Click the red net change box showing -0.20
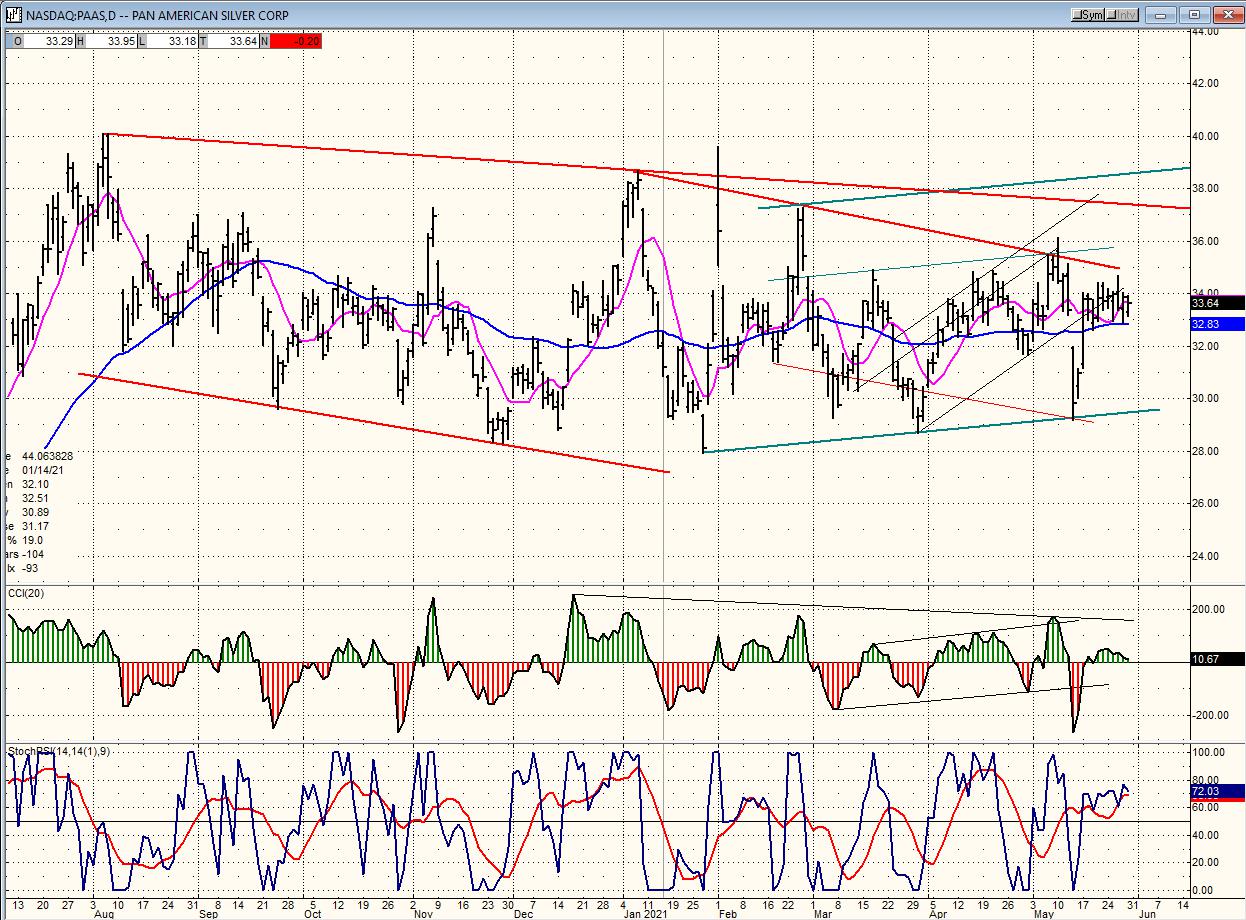This screenshot has height=920, width=1246. (294, 41)
